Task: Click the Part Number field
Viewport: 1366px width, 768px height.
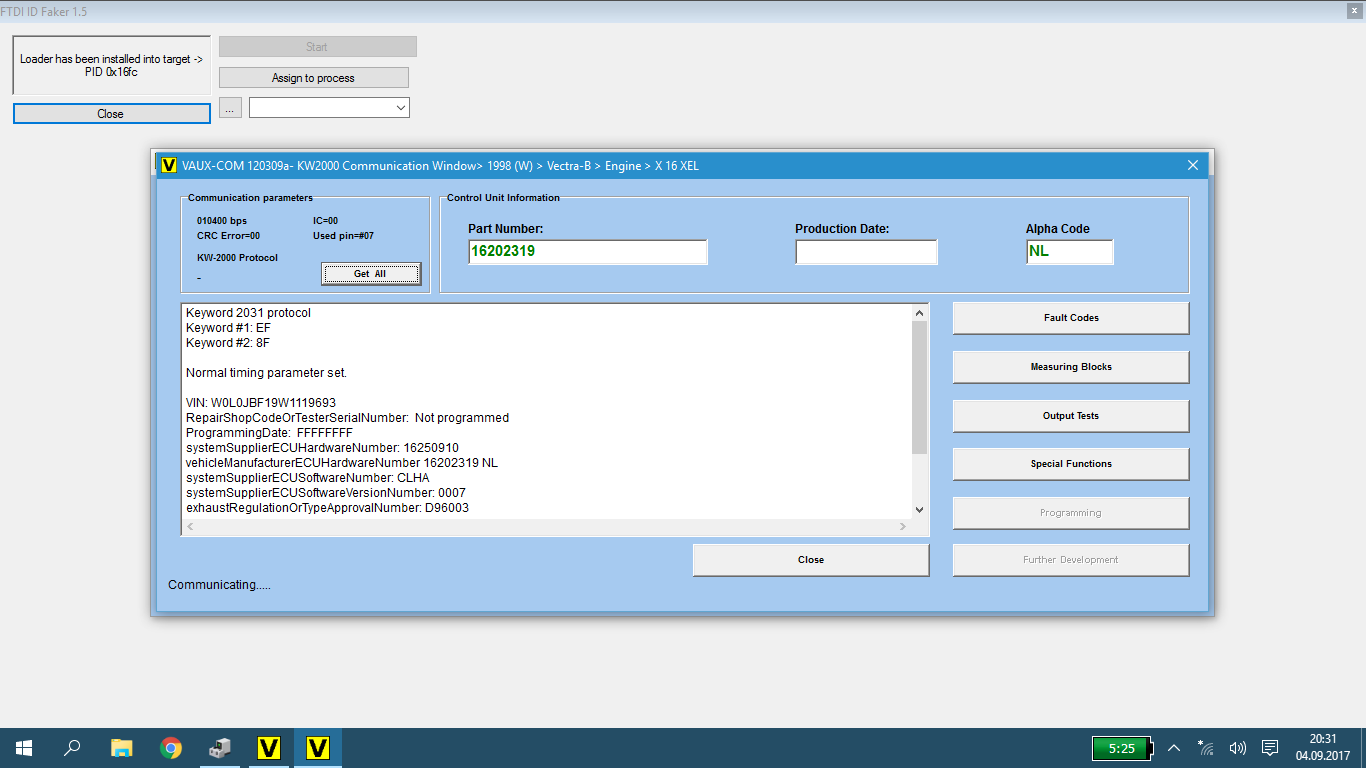Action: coord(587,252)
